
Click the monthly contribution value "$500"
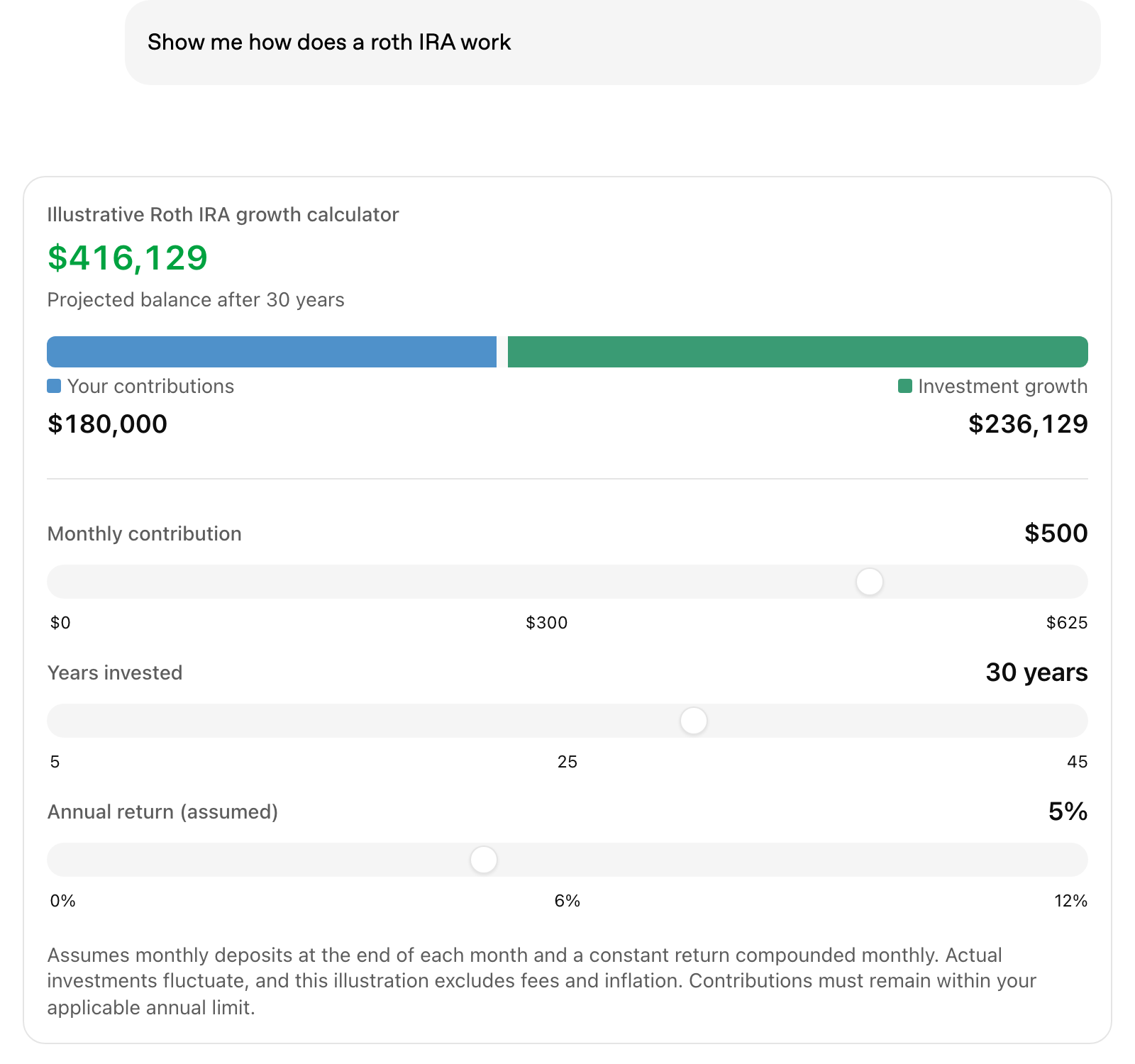[1056, 533]
